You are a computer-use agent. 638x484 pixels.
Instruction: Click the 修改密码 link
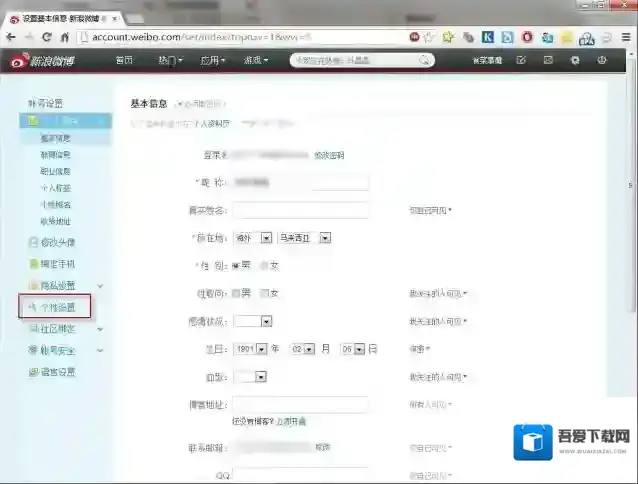pyautogui.click(x=329, y=155)
